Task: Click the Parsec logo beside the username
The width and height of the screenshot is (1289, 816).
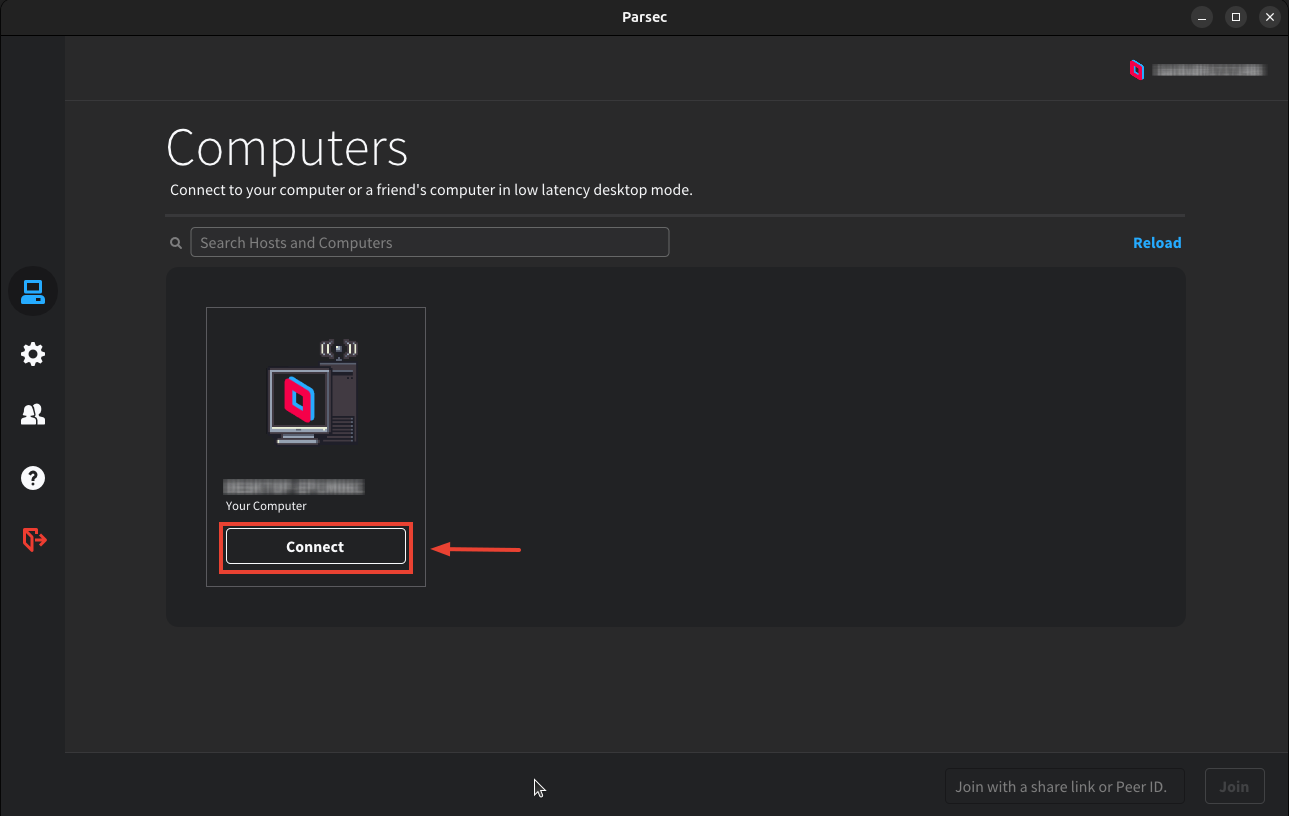Action: [x=1136, y=70]
